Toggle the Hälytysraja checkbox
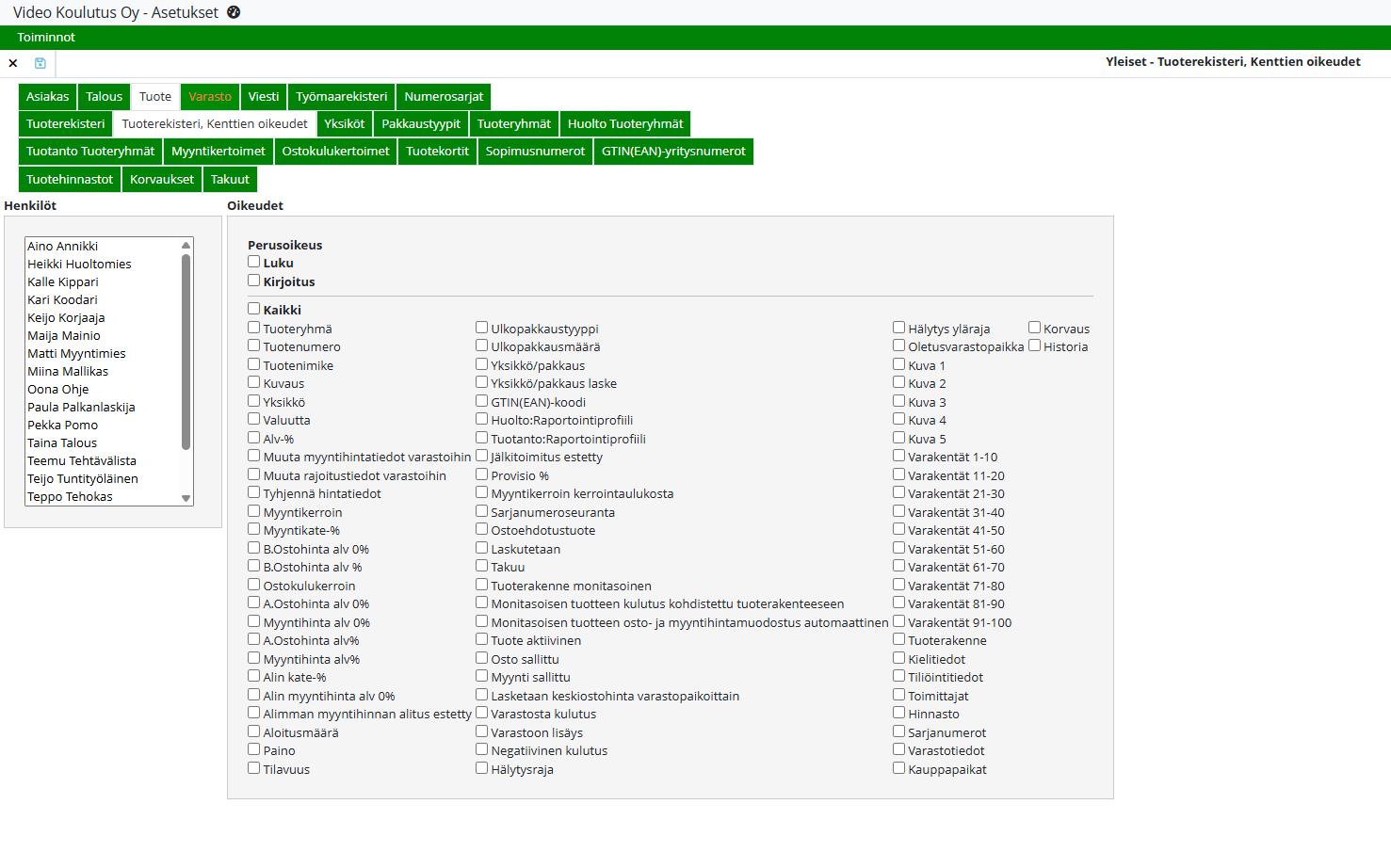 click(x=482, y=768)
